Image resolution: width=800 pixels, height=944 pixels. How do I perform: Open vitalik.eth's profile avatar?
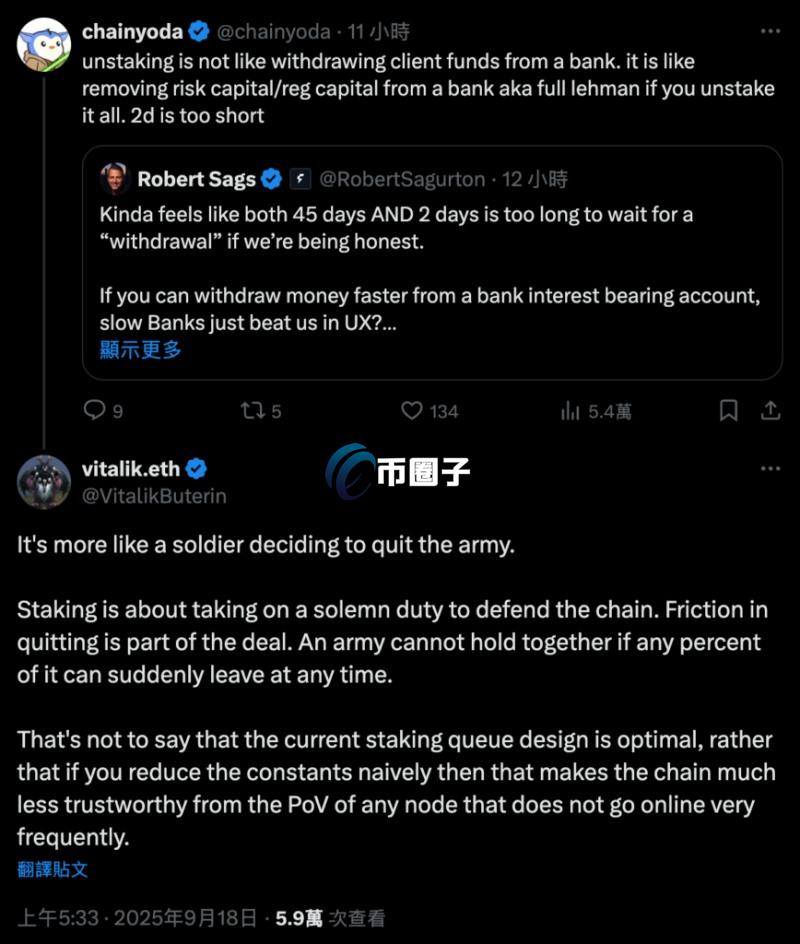click(43, 482)
